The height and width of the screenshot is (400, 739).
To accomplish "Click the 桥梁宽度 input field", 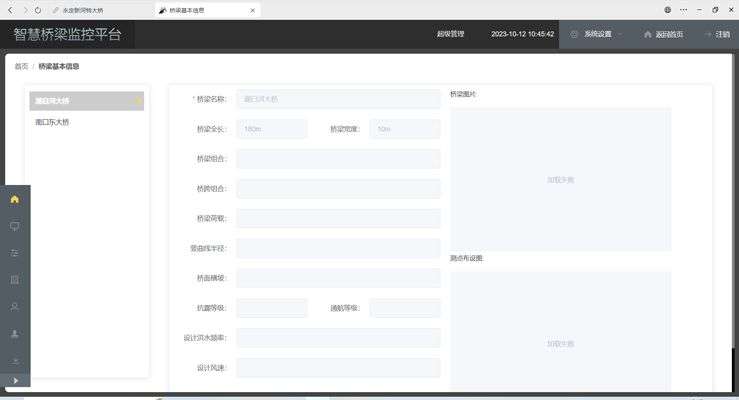I will pyautogui.click(x=404, y=129).
